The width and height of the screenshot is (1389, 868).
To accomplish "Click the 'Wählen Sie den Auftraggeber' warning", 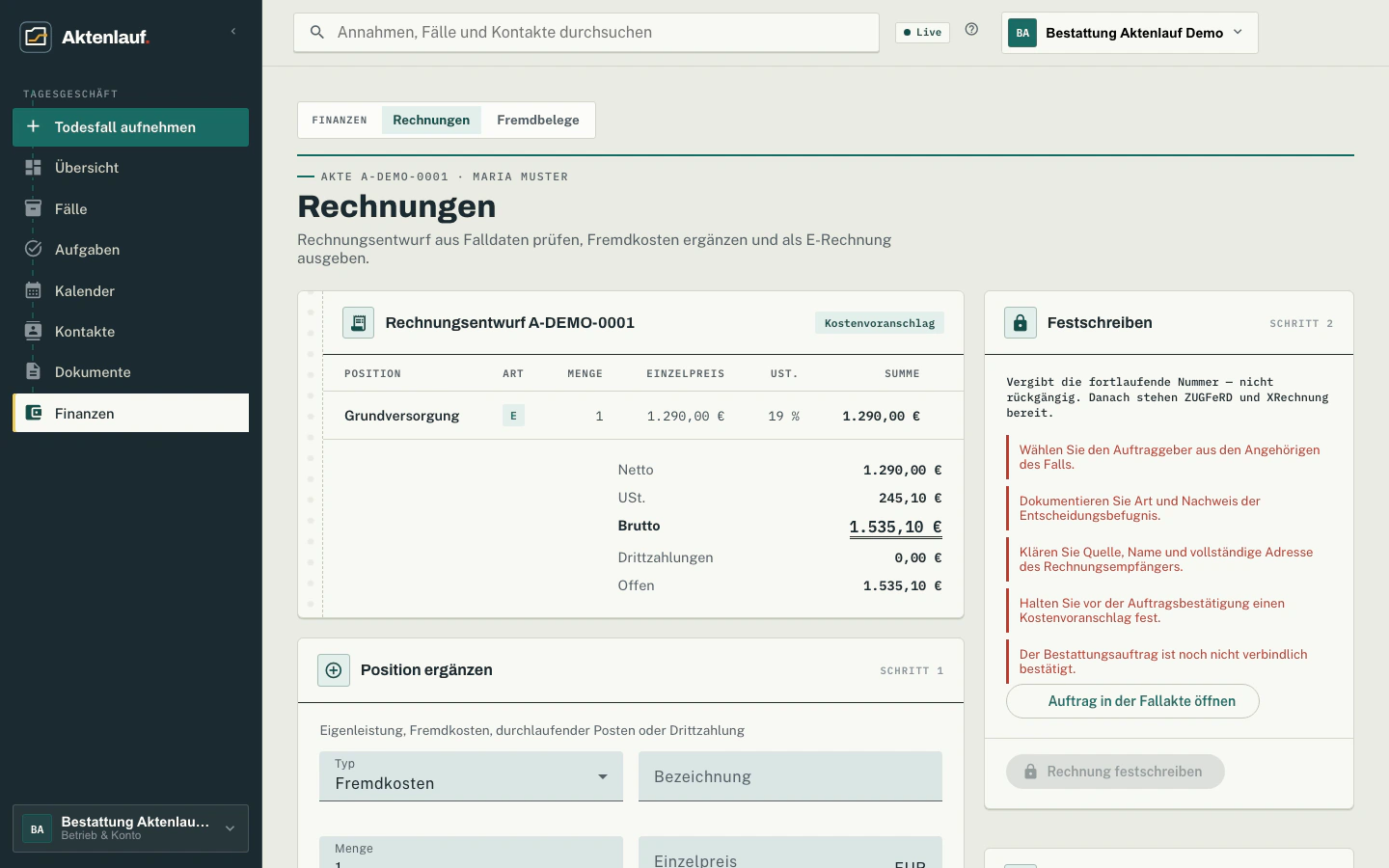I will 1169,457.
